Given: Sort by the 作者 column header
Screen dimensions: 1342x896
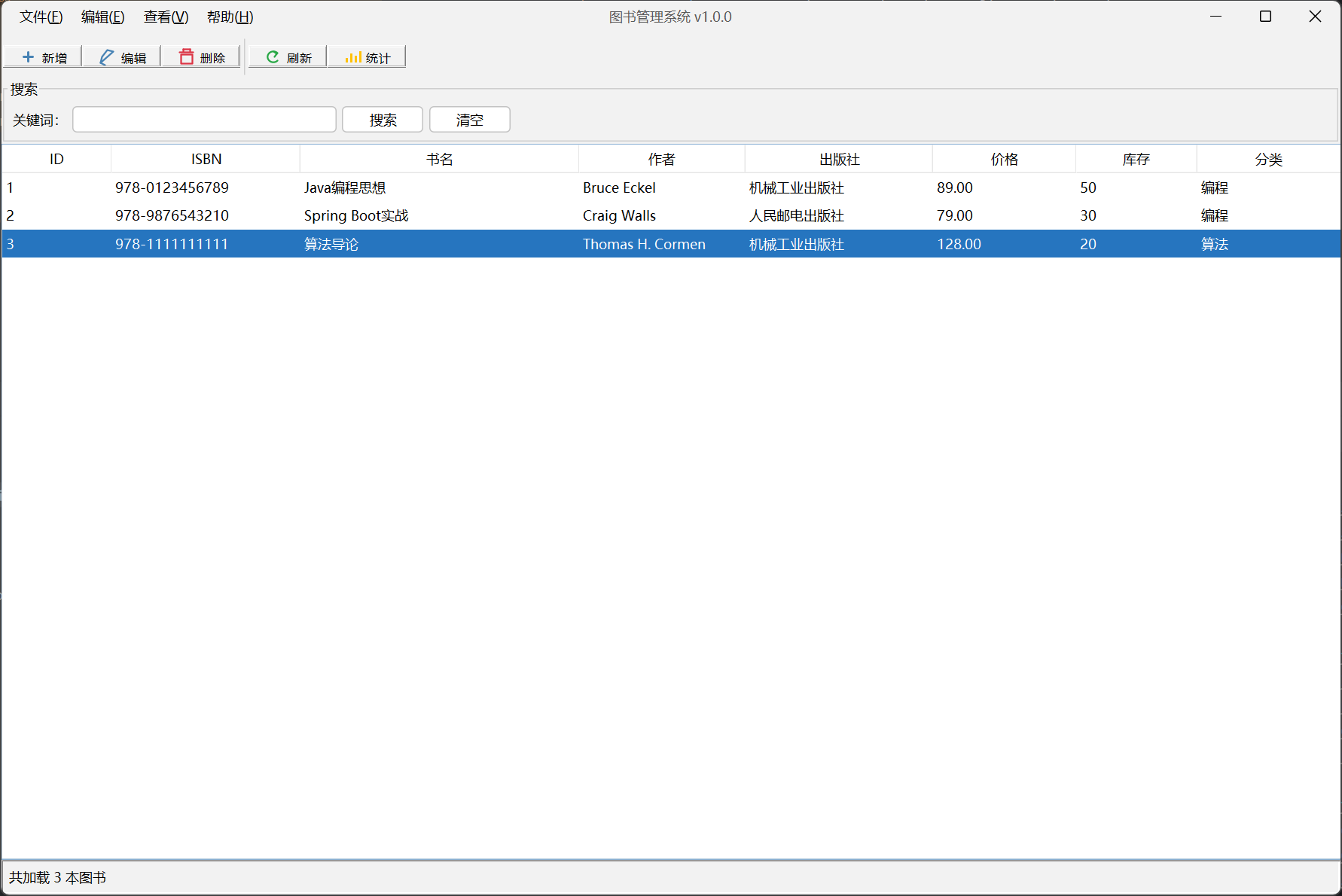Looking at the screenshot, I should [x=662, y=159].
